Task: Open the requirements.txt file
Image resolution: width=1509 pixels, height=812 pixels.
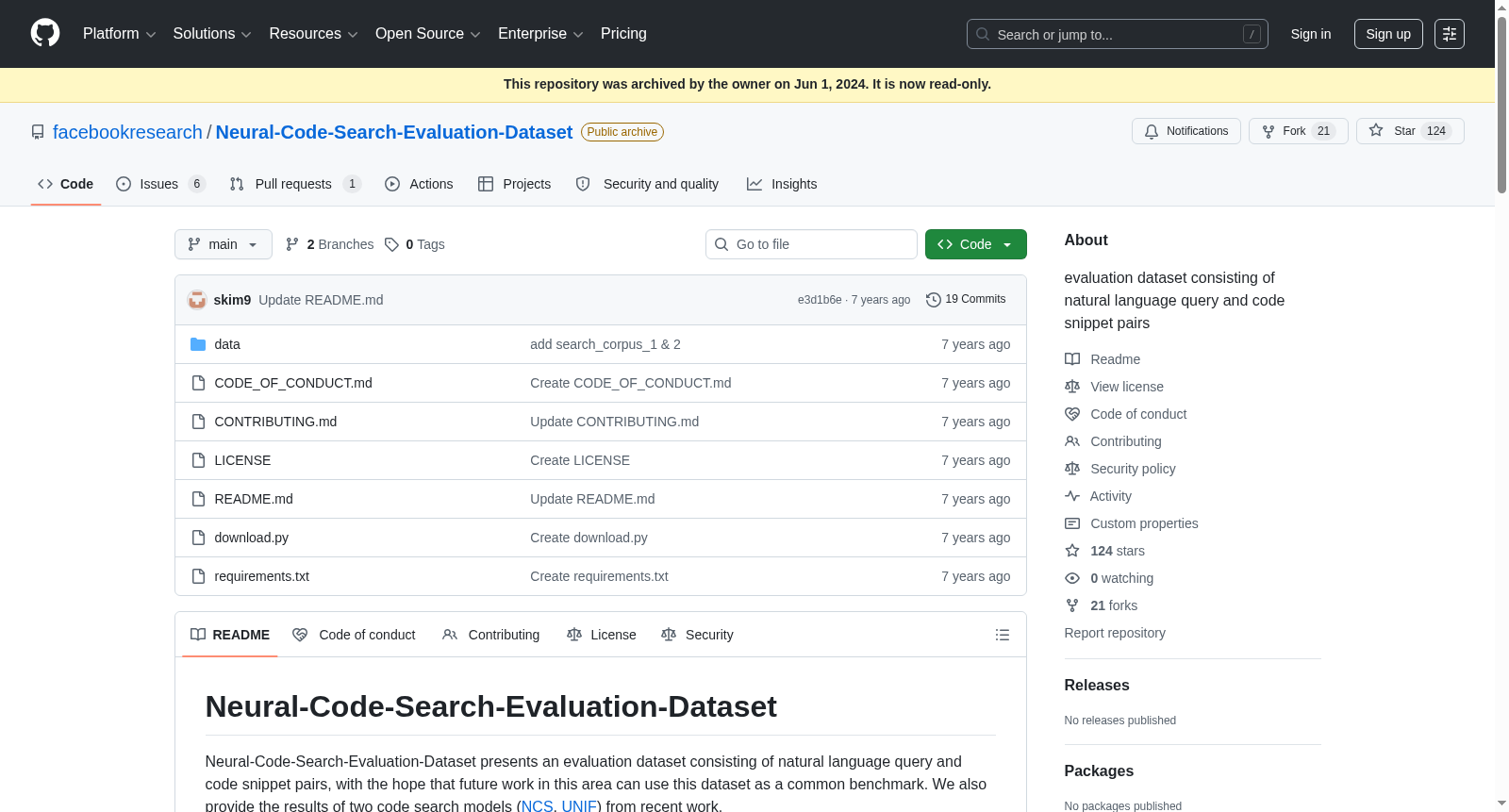Action: pyautogui.click(x=262, y=576)
